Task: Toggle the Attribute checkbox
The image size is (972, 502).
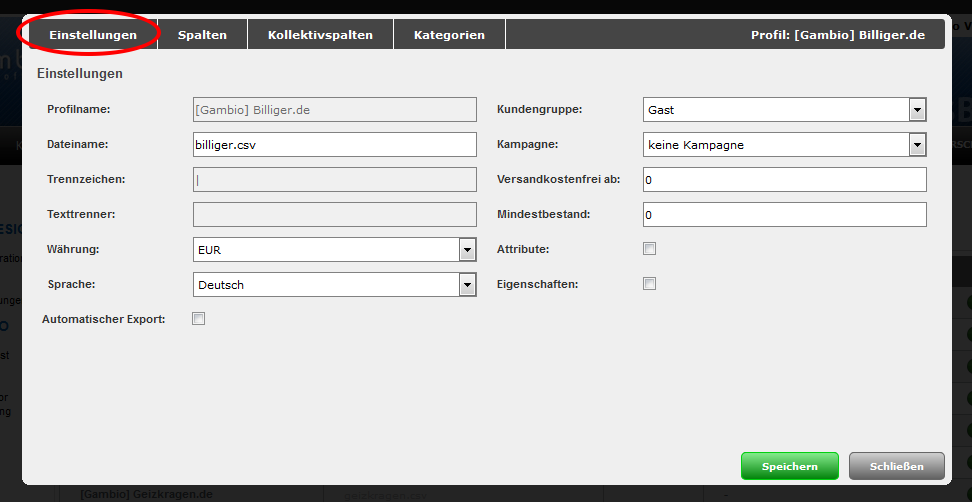Action: [649, 248]
